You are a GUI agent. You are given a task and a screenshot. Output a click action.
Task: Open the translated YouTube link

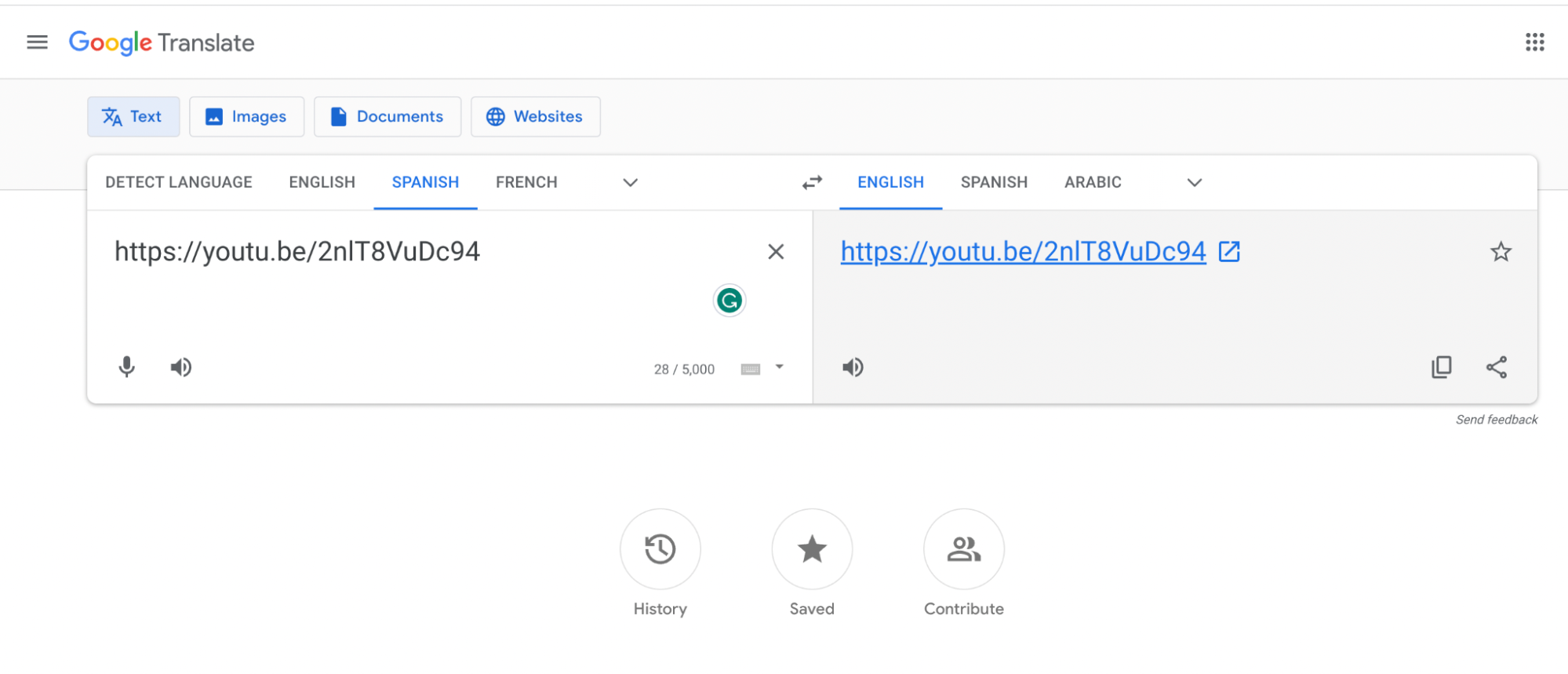(x=1023, y=252)
